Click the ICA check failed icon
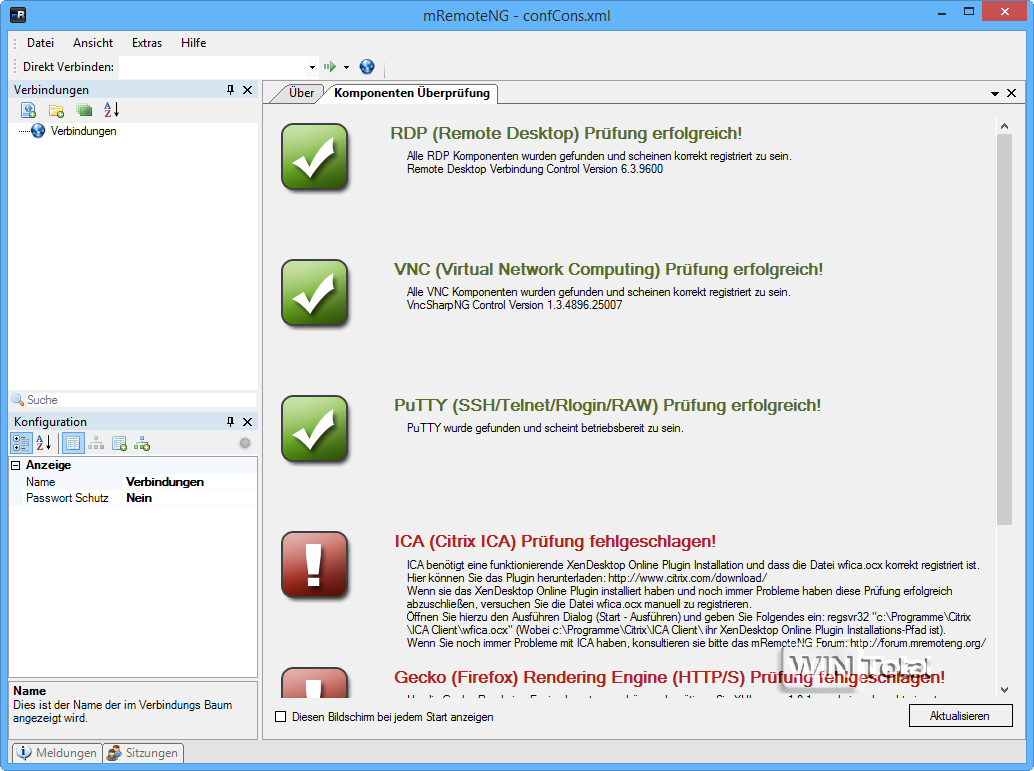1034x771 pixels. [315, 565]
